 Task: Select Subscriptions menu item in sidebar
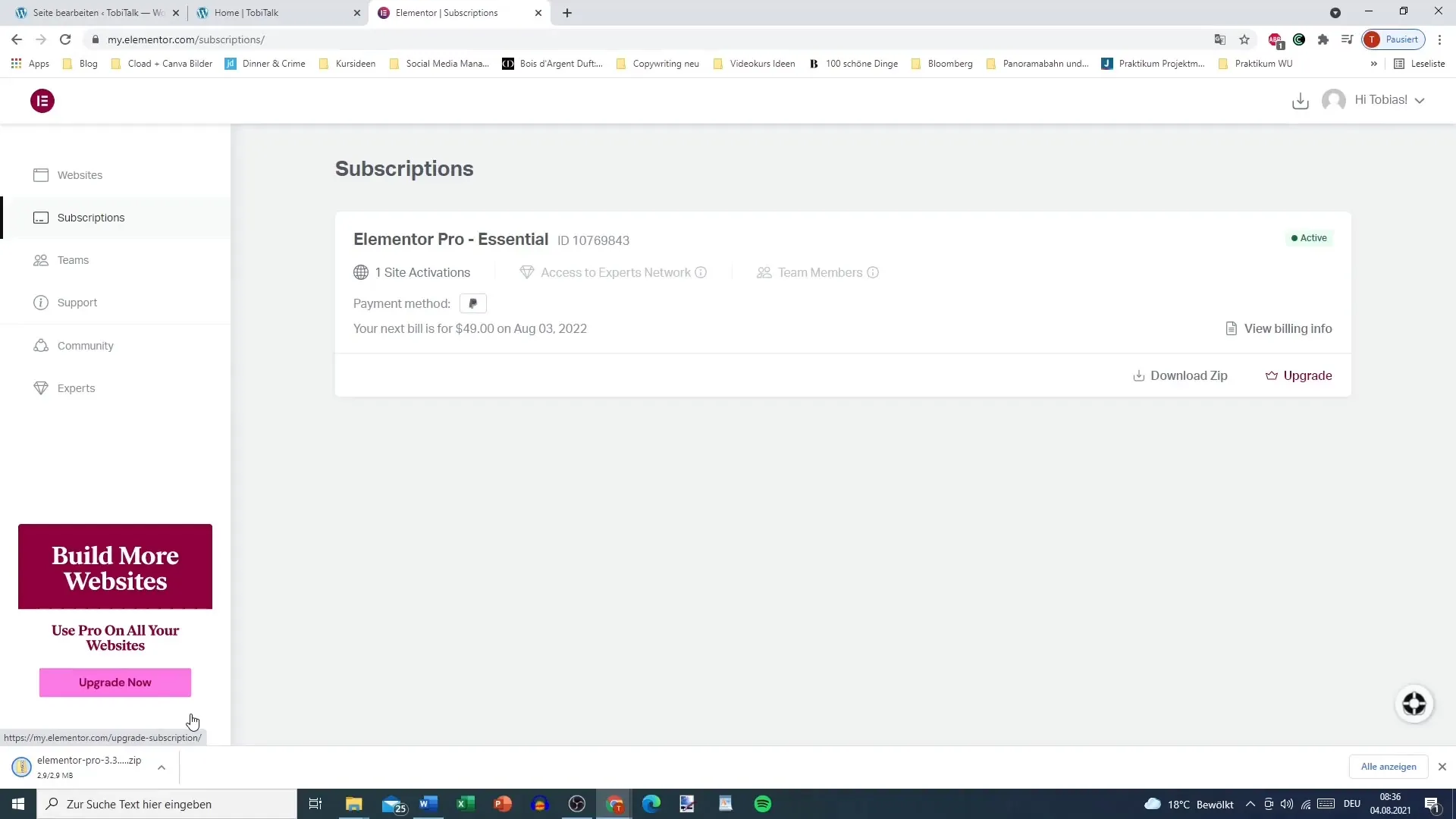(91, 217)
